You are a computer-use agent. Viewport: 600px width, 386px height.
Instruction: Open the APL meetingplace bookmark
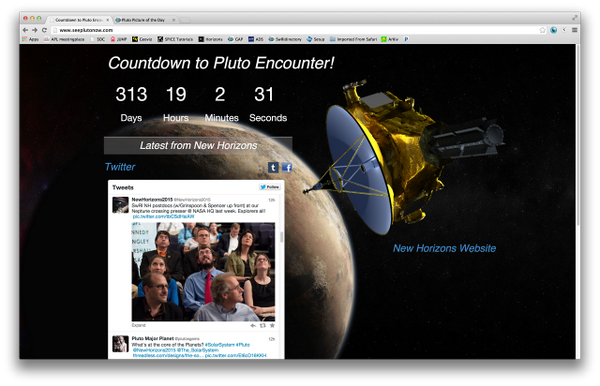point(64,39)
